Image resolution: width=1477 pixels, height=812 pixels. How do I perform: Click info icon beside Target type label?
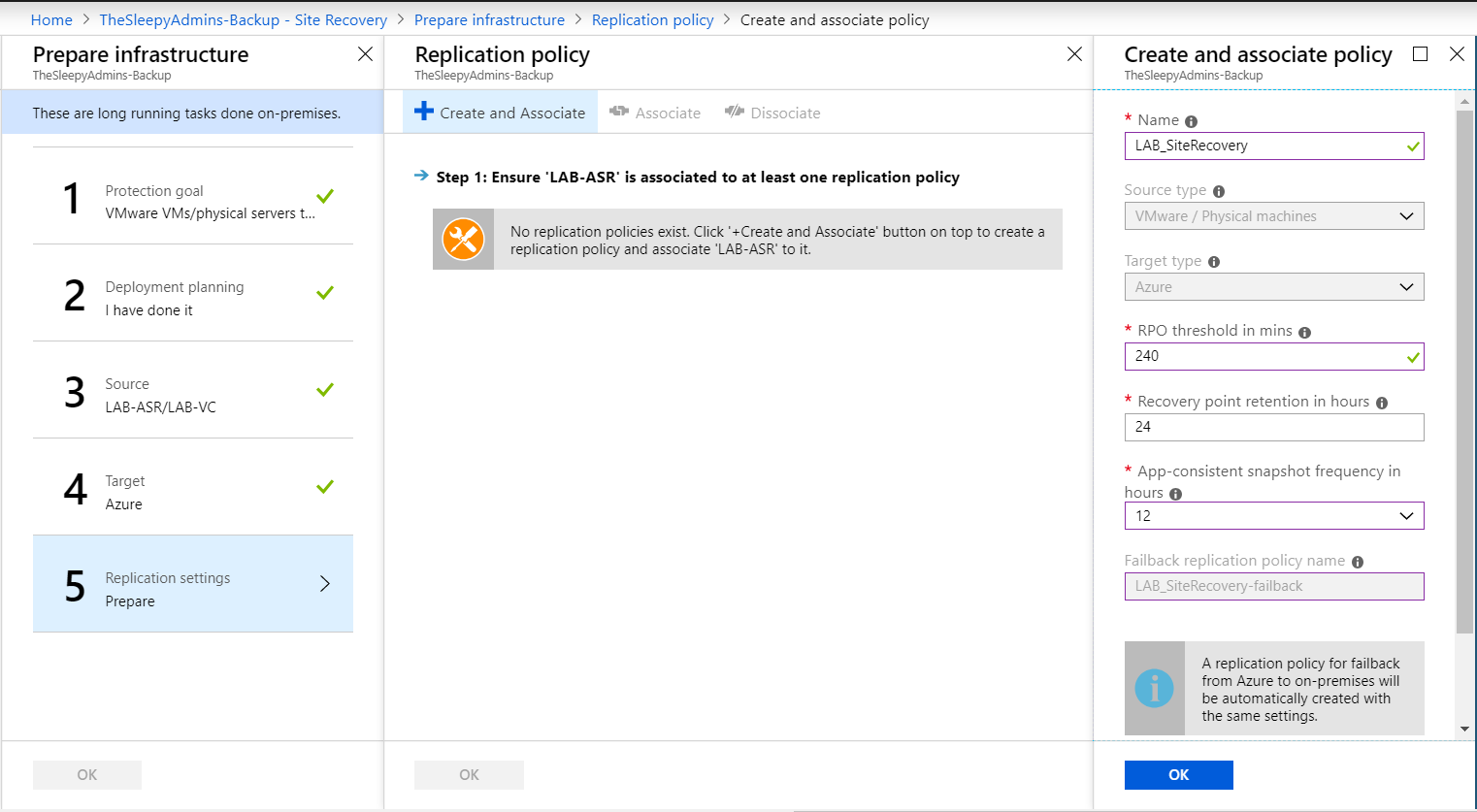1213,262
